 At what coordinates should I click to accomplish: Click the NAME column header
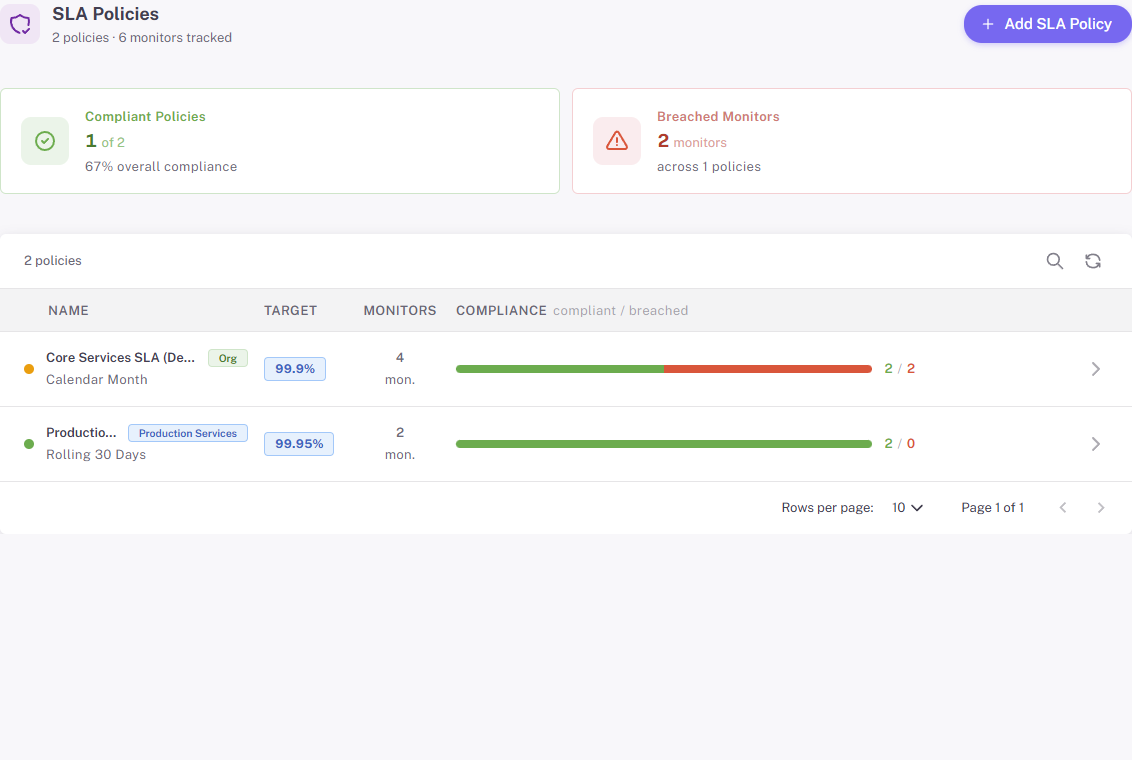pos(68,310)
